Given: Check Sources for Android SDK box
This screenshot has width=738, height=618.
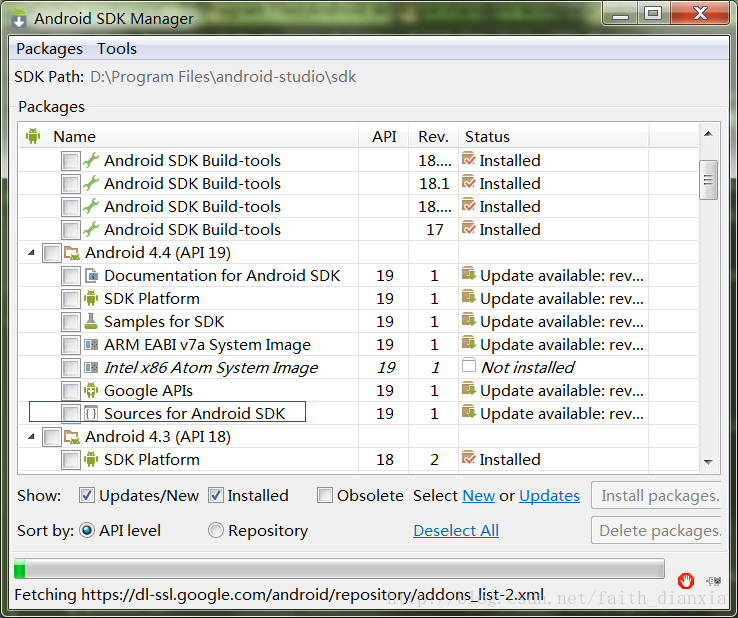Looking at the screenshot, I should coord(71,414).
